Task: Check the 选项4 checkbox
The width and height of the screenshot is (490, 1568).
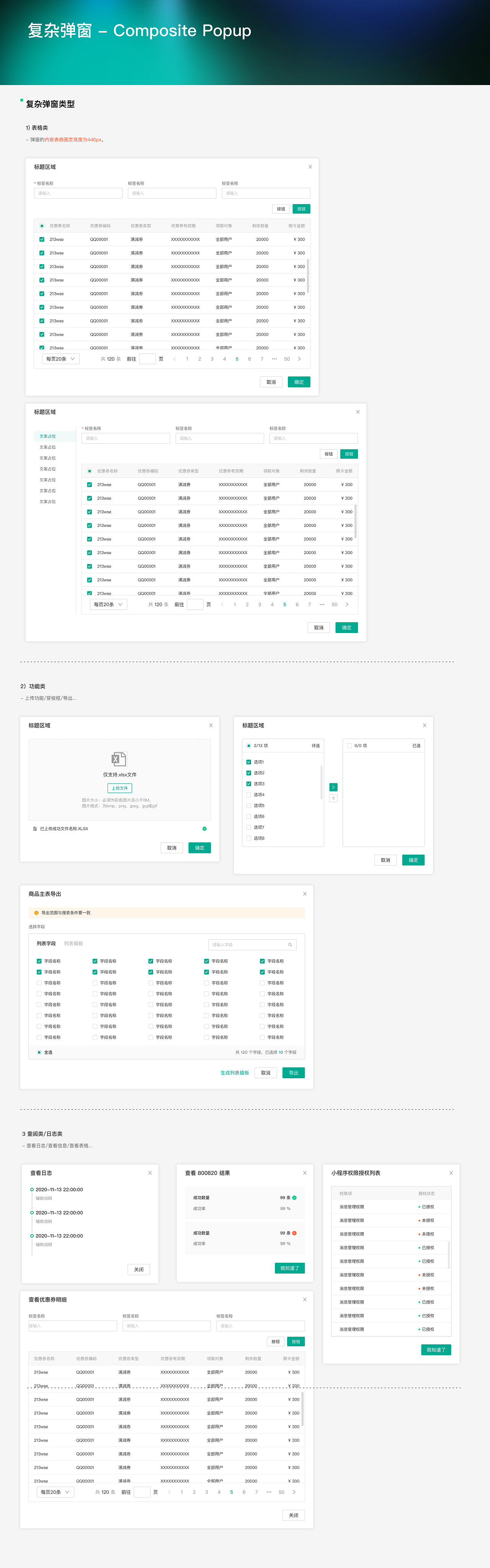Action: coord(248,795)
